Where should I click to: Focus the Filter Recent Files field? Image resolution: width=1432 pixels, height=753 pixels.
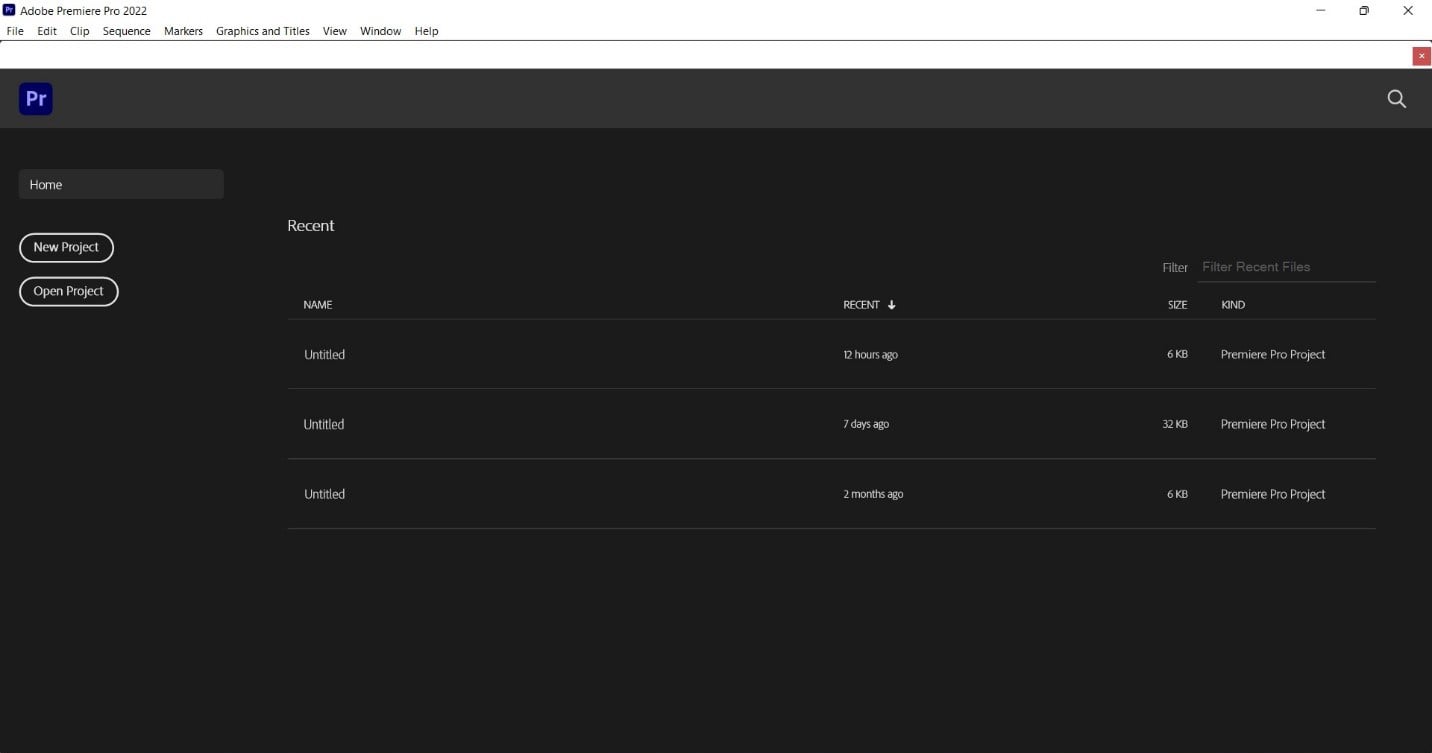coord(1286,267)
